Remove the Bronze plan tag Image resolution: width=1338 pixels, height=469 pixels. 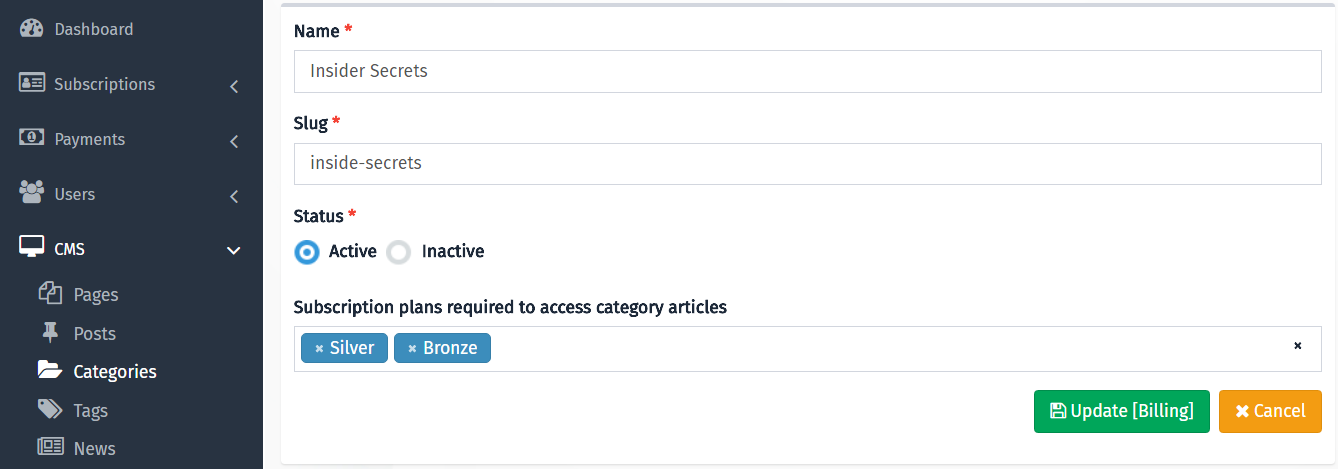tap(412, 348)
